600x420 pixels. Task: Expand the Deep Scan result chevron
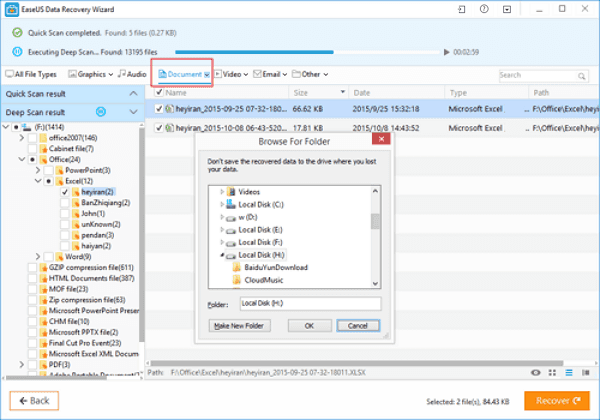pyautogui.click(x=133, y=112)
